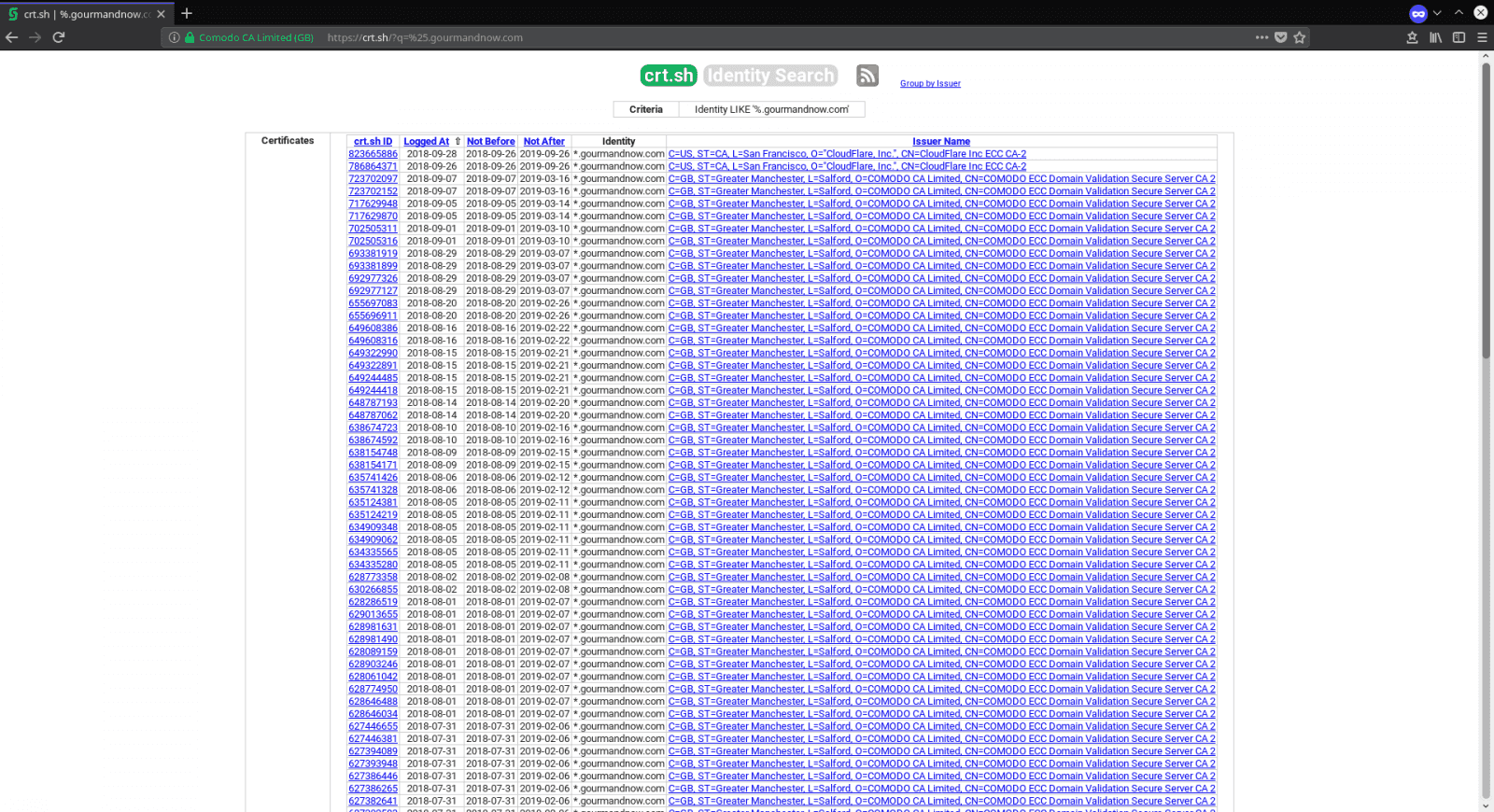The width and height of the screenshot is (1494, 812).
Task: Open certificate ID 648787193
Action: 373,403
